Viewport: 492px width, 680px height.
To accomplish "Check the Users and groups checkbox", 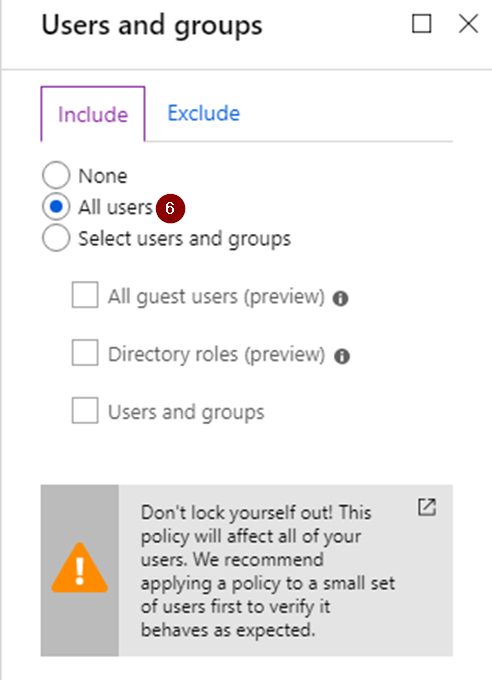I will (x=85, y=410).
